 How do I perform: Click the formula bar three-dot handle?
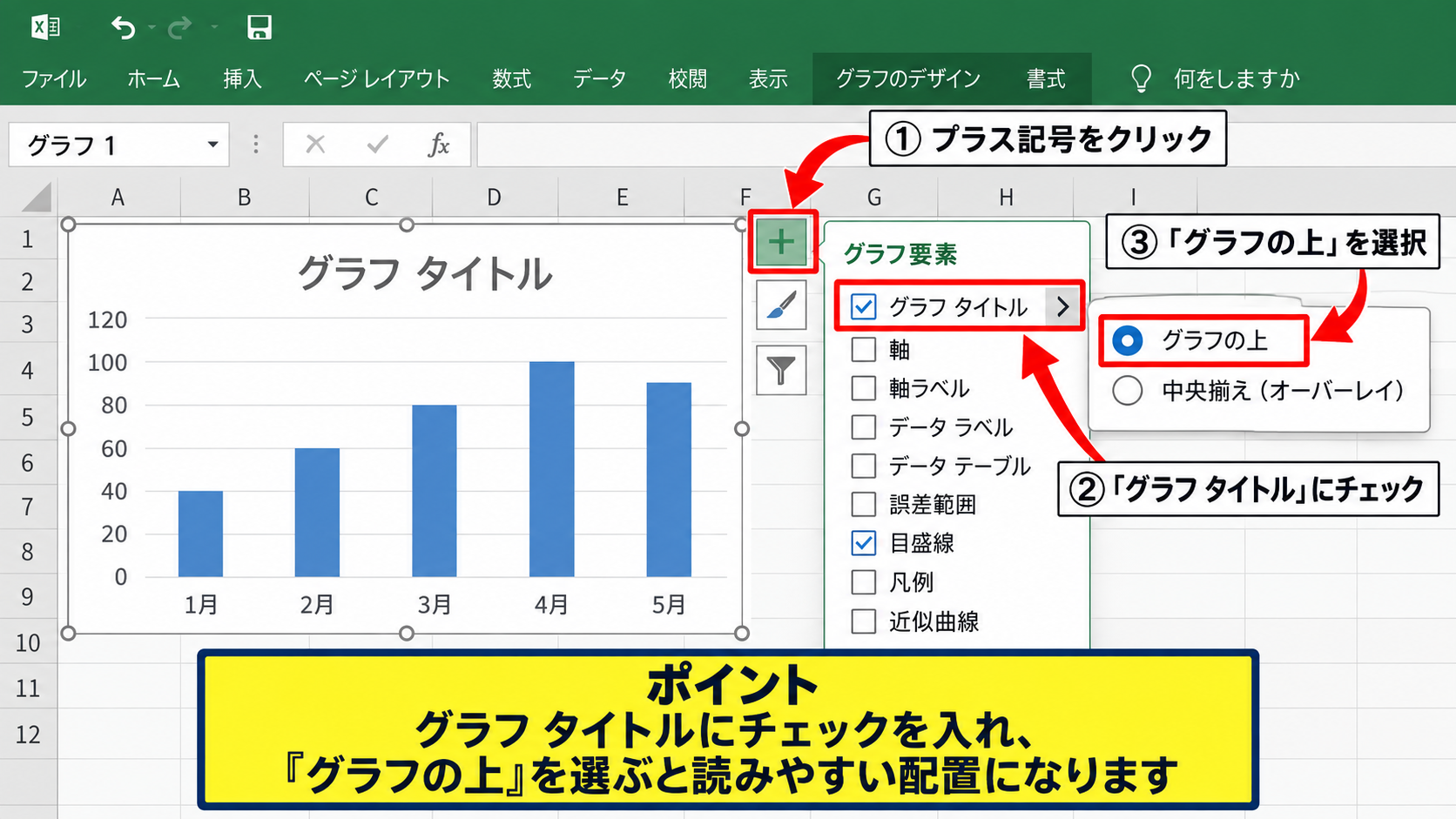tap(255, 144)
